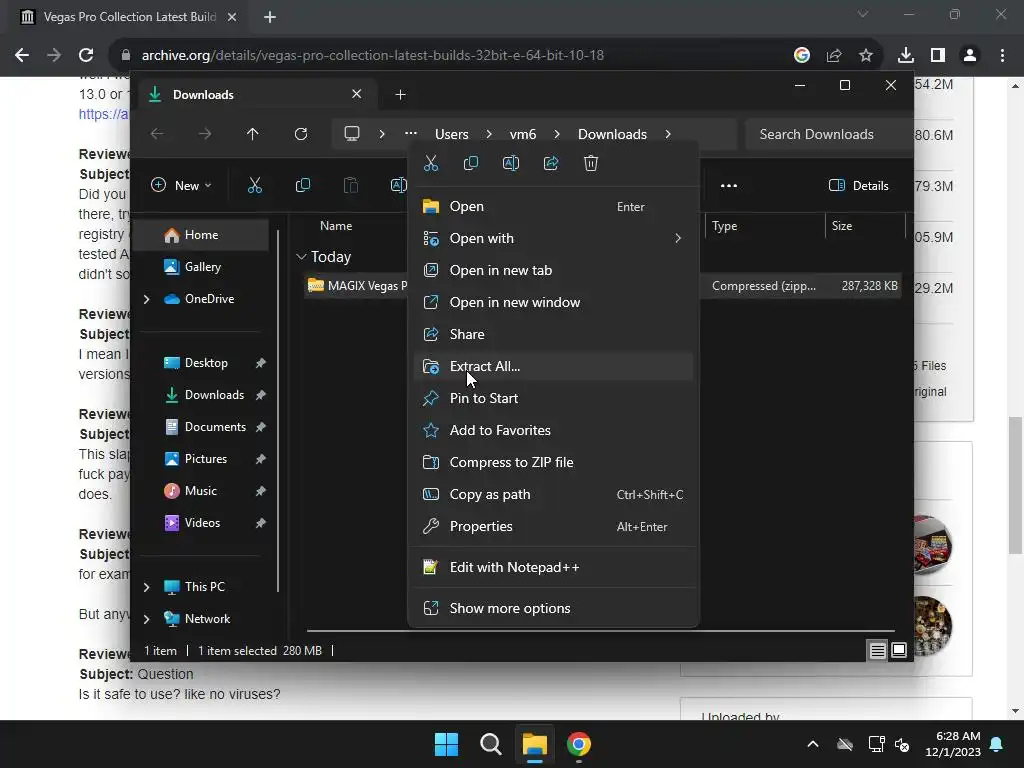Viewport: 1024px width, 768px height.
Task: Add a new Explorer tab
Action: 400,95
